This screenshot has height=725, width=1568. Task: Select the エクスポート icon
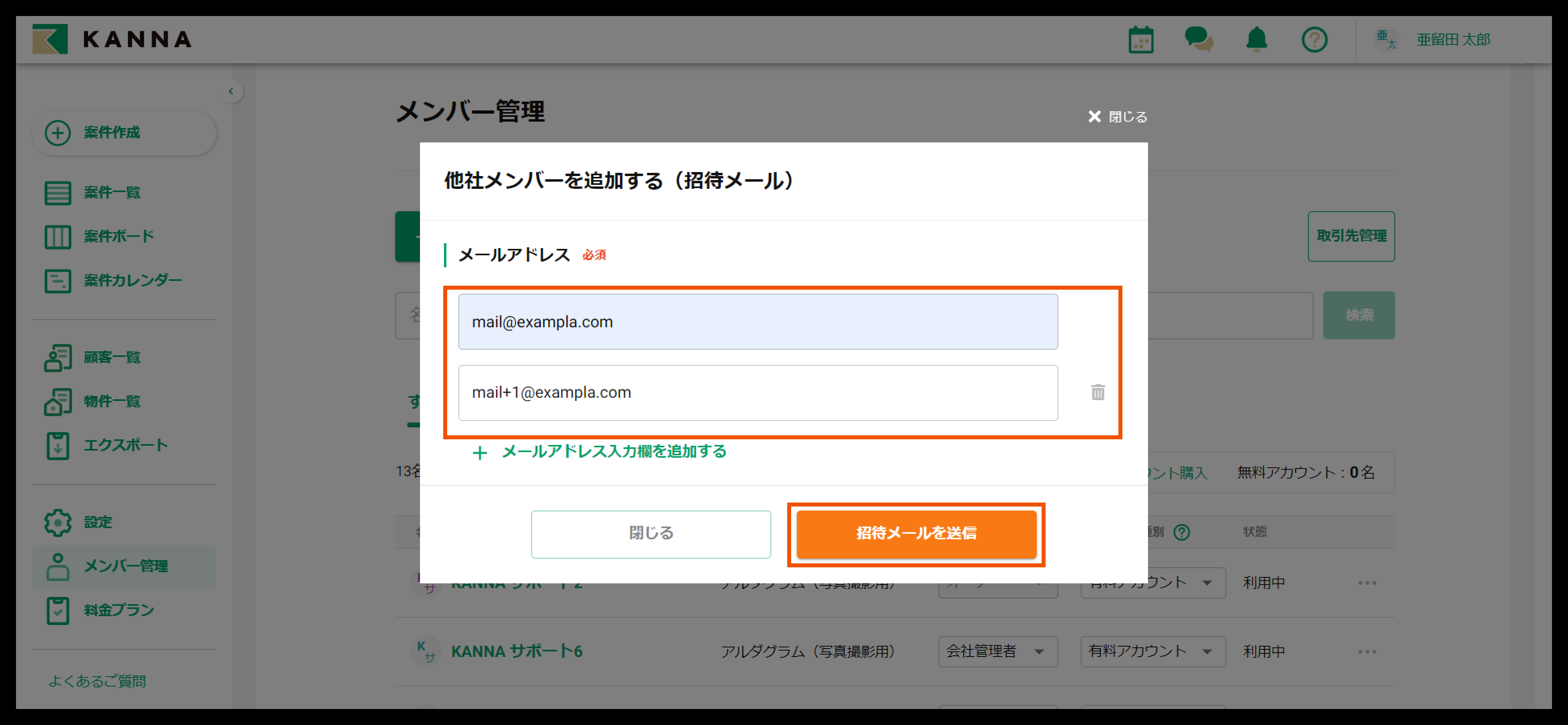click(x=58, y=445)
